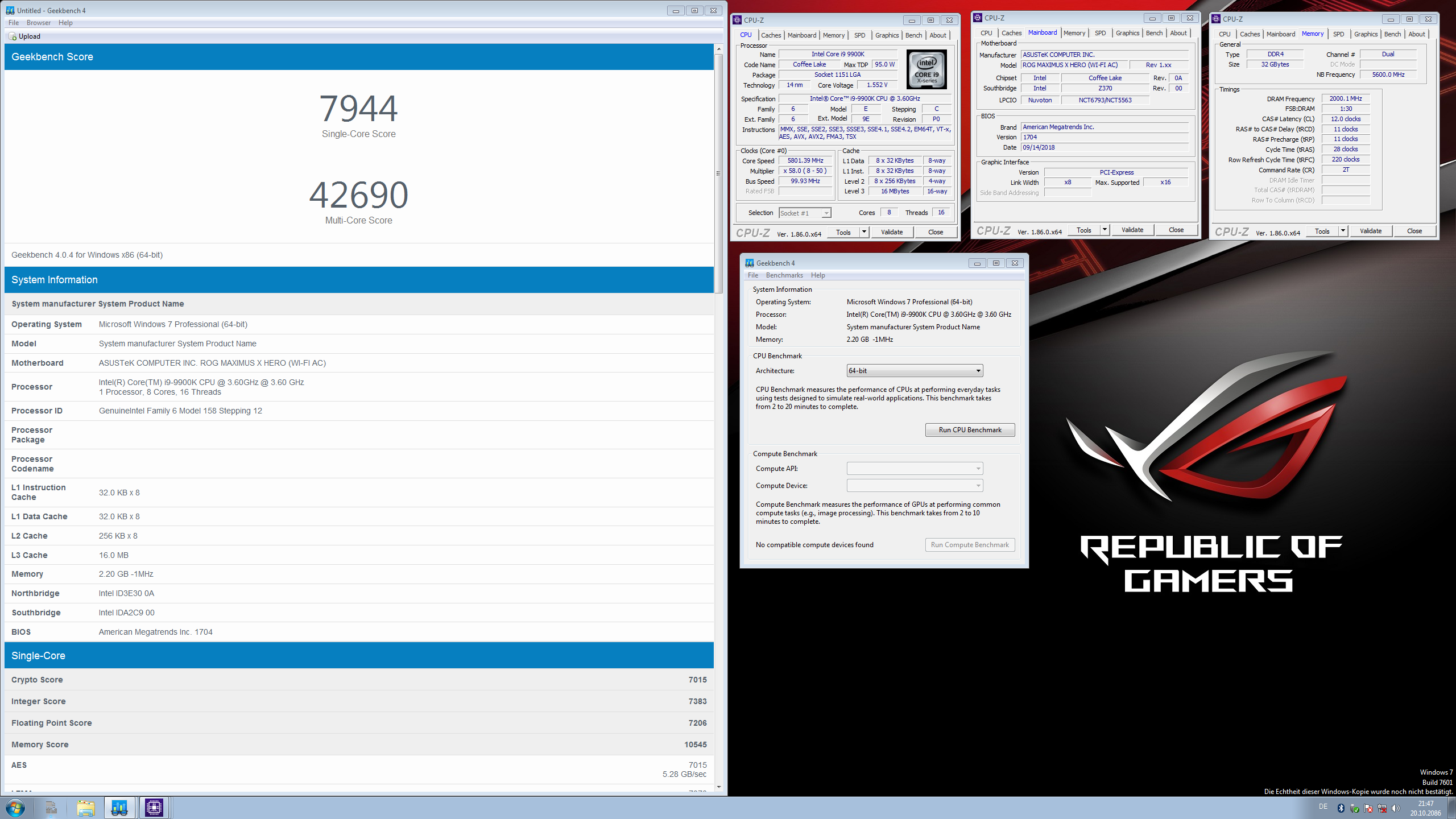This screenshot has height=819, width=1456.
Task: Click the Safely Remove Hardware tray icon
Action: point(1354,808)
